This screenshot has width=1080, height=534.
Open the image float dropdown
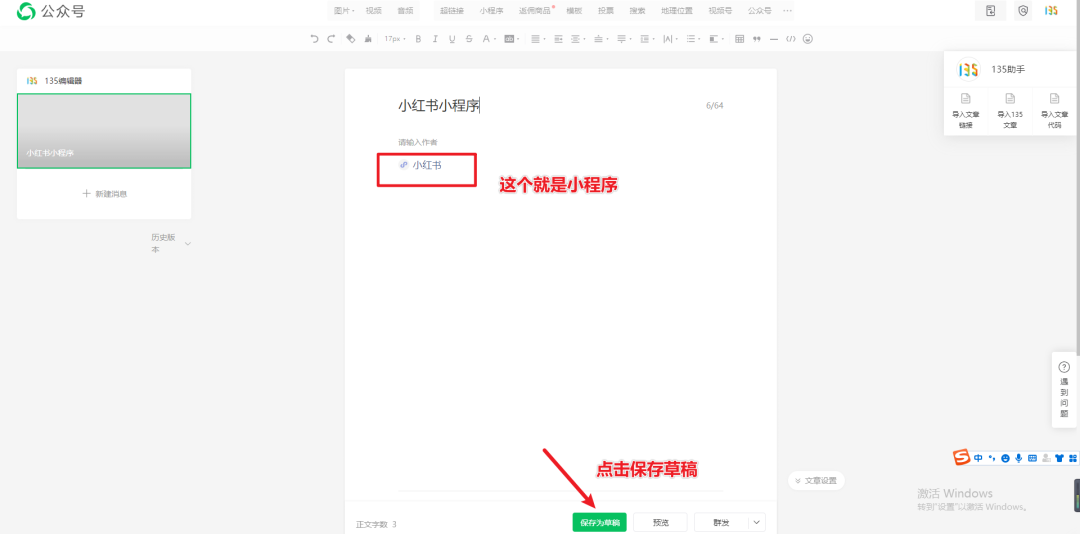tap(716, 39)
